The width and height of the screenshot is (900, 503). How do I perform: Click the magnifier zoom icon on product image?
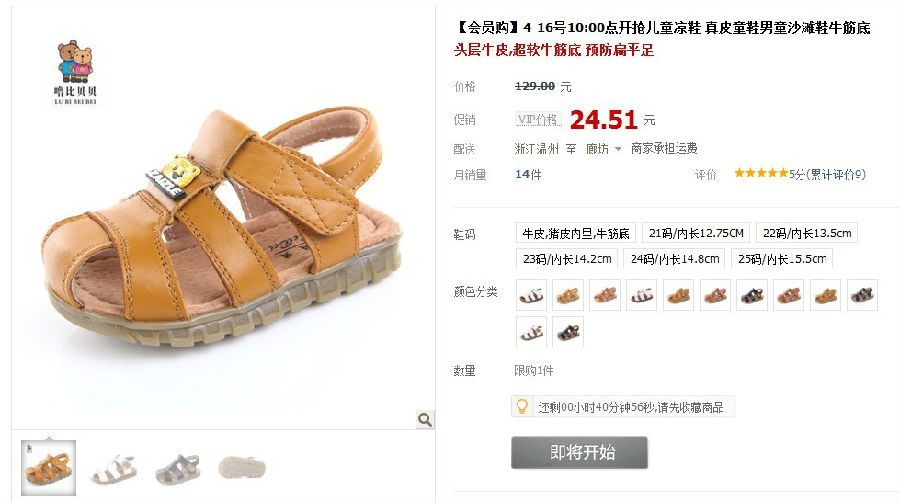425,420
